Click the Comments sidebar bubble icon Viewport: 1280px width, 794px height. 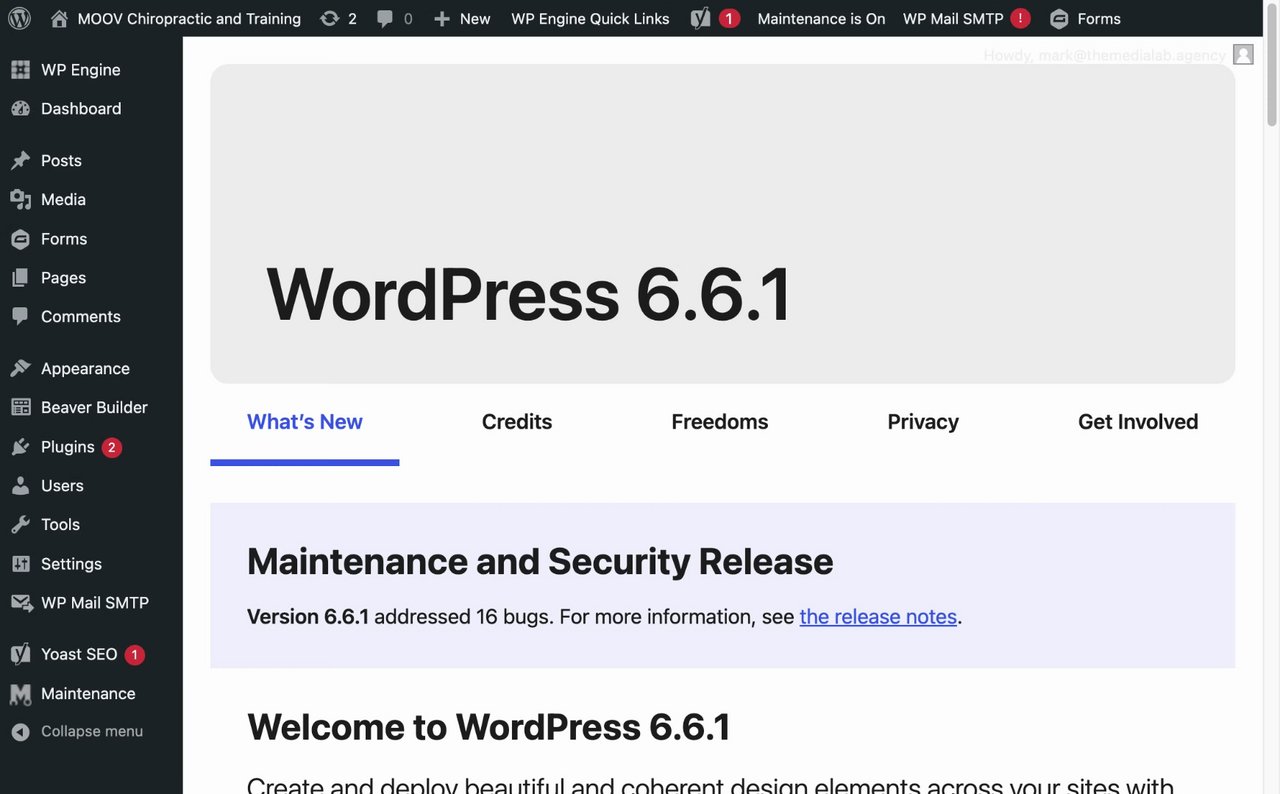pos(20,317)
